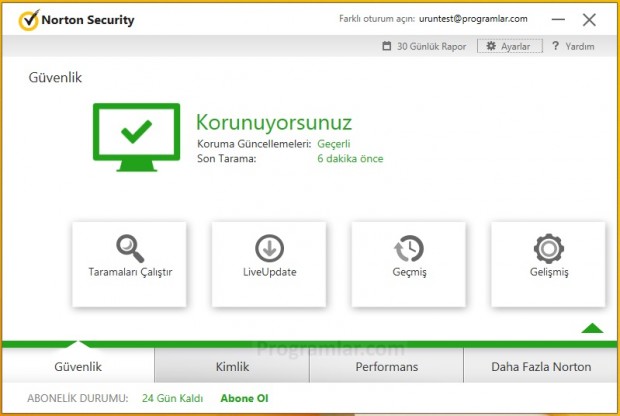This screenshot has width=620, height=416.
Task: Switch to the Kimlik tab
Action: [232, 366]
